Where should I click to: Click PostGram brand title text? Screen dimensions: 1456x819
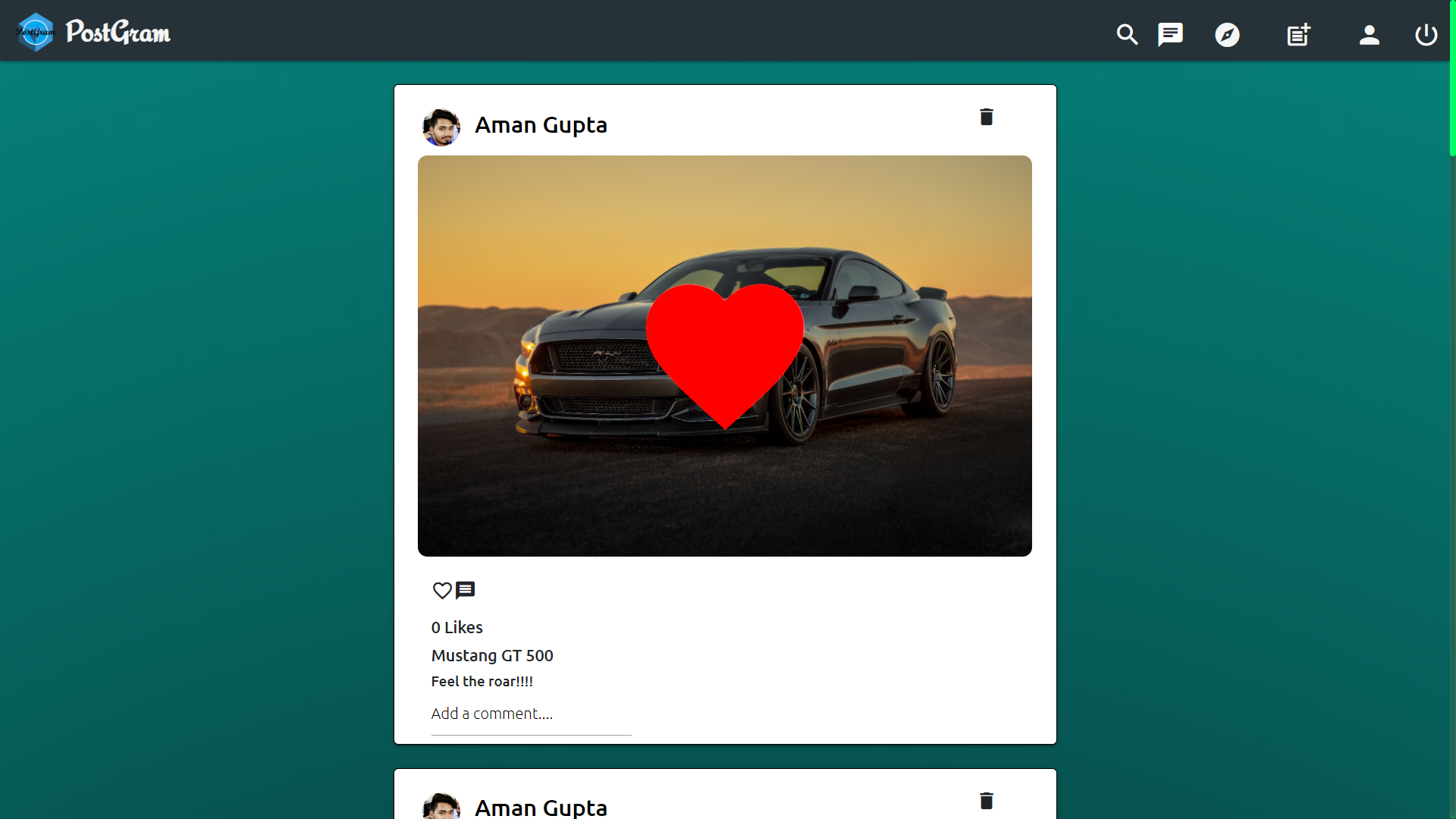click(118, 32)
